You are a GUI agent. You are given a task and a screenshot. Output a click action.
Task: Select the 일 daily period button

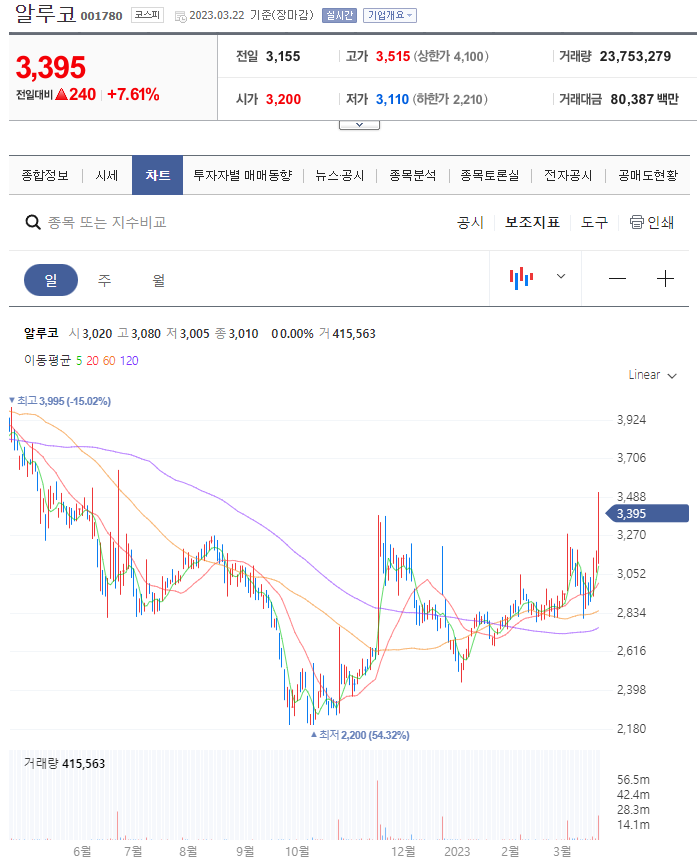click(51, 280)
